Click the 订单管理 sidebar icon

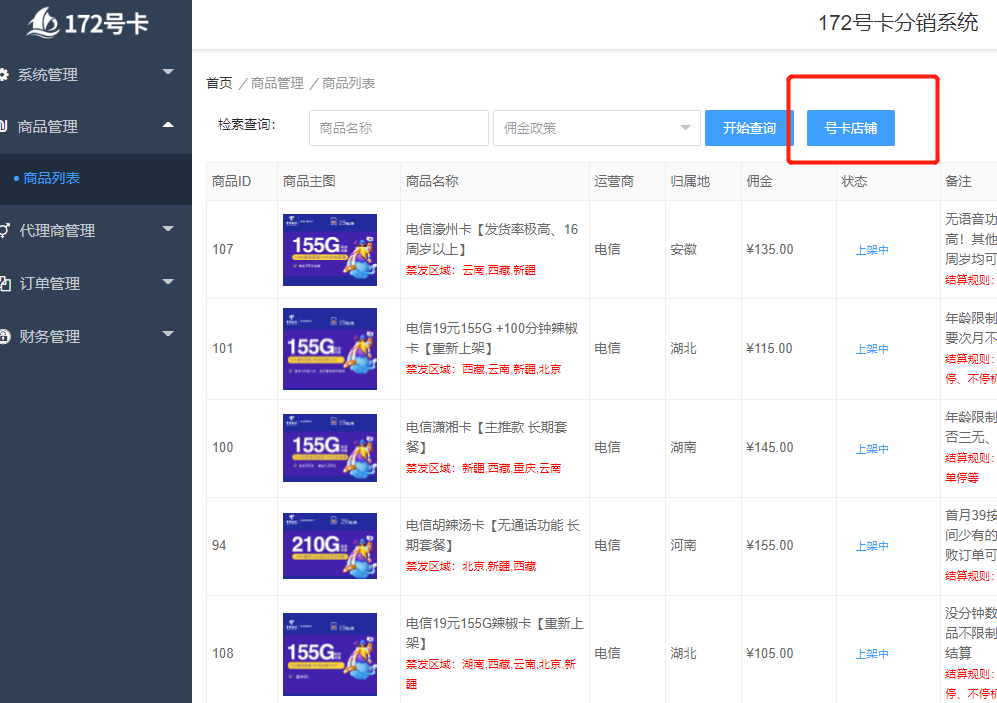click(5, 283)
